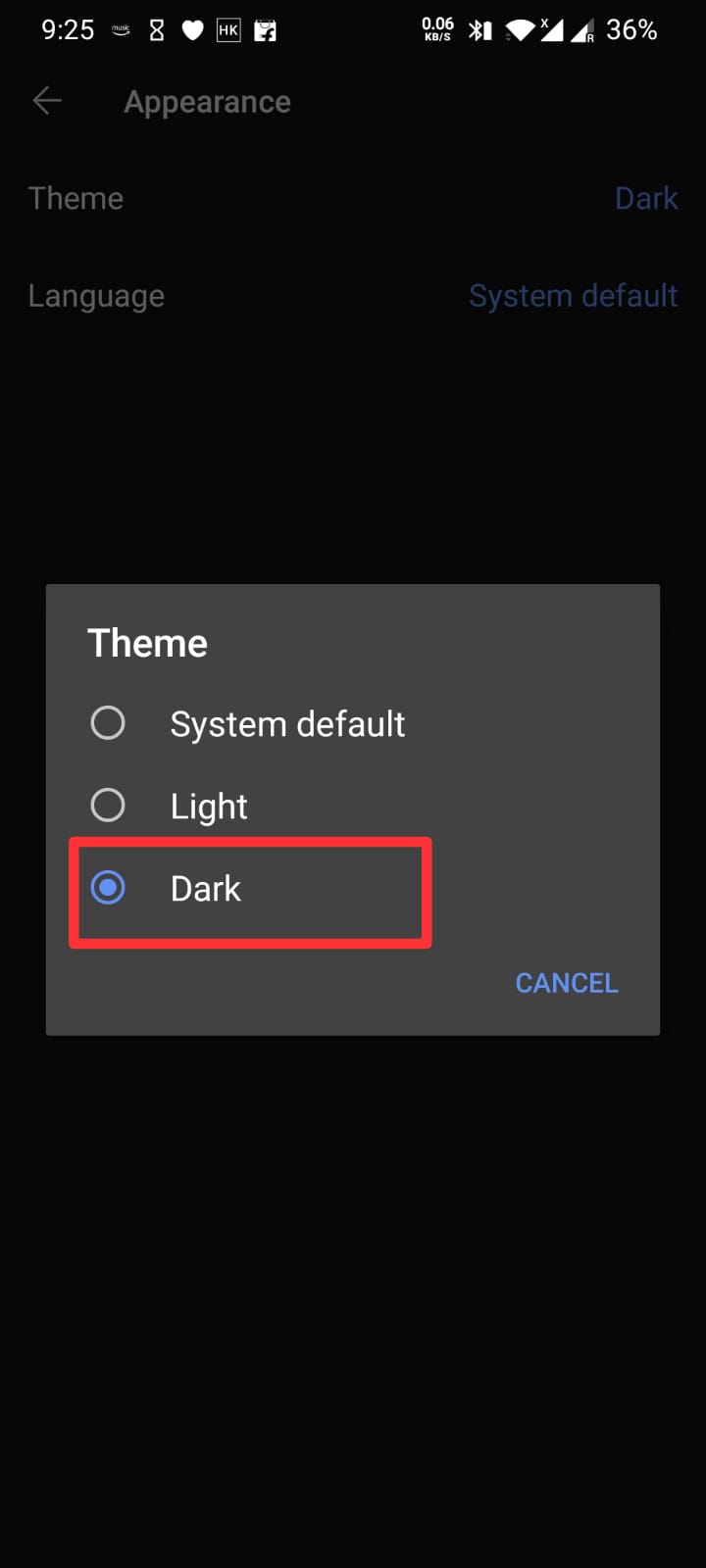Tap the heart icon in status bar
The height and width of the screenshot is (1568, 706).
click(x=193, y=30)
